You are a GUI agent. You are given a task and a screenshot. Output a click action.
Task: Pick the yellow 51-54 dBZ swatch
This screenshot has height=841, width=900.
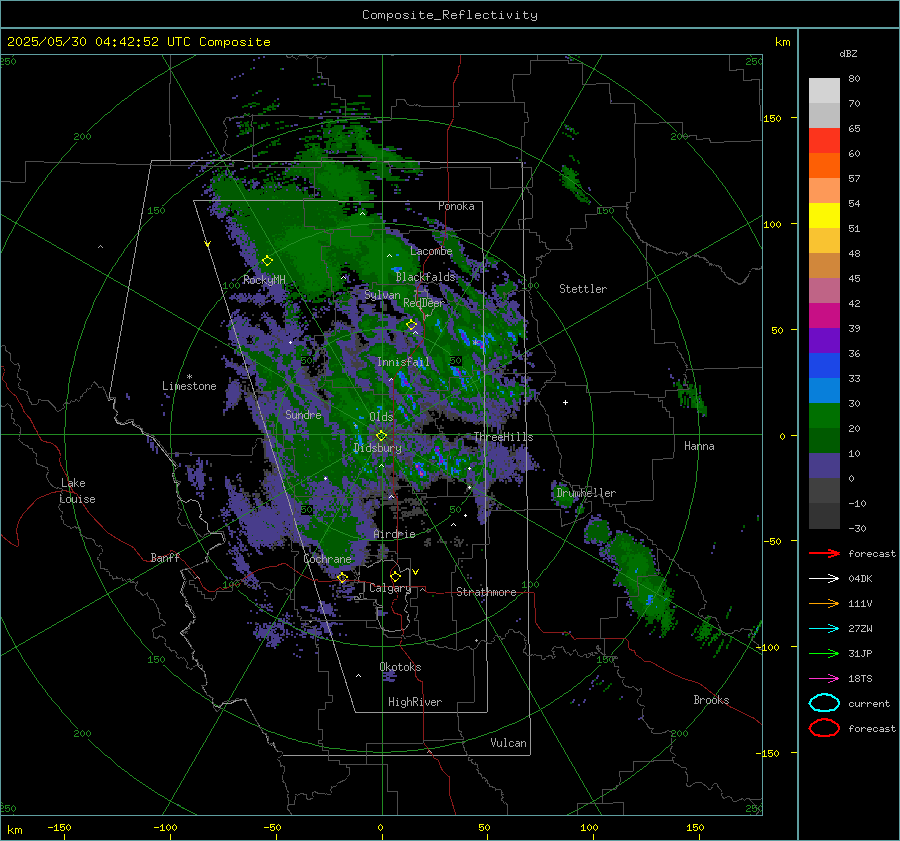(824, 215)
